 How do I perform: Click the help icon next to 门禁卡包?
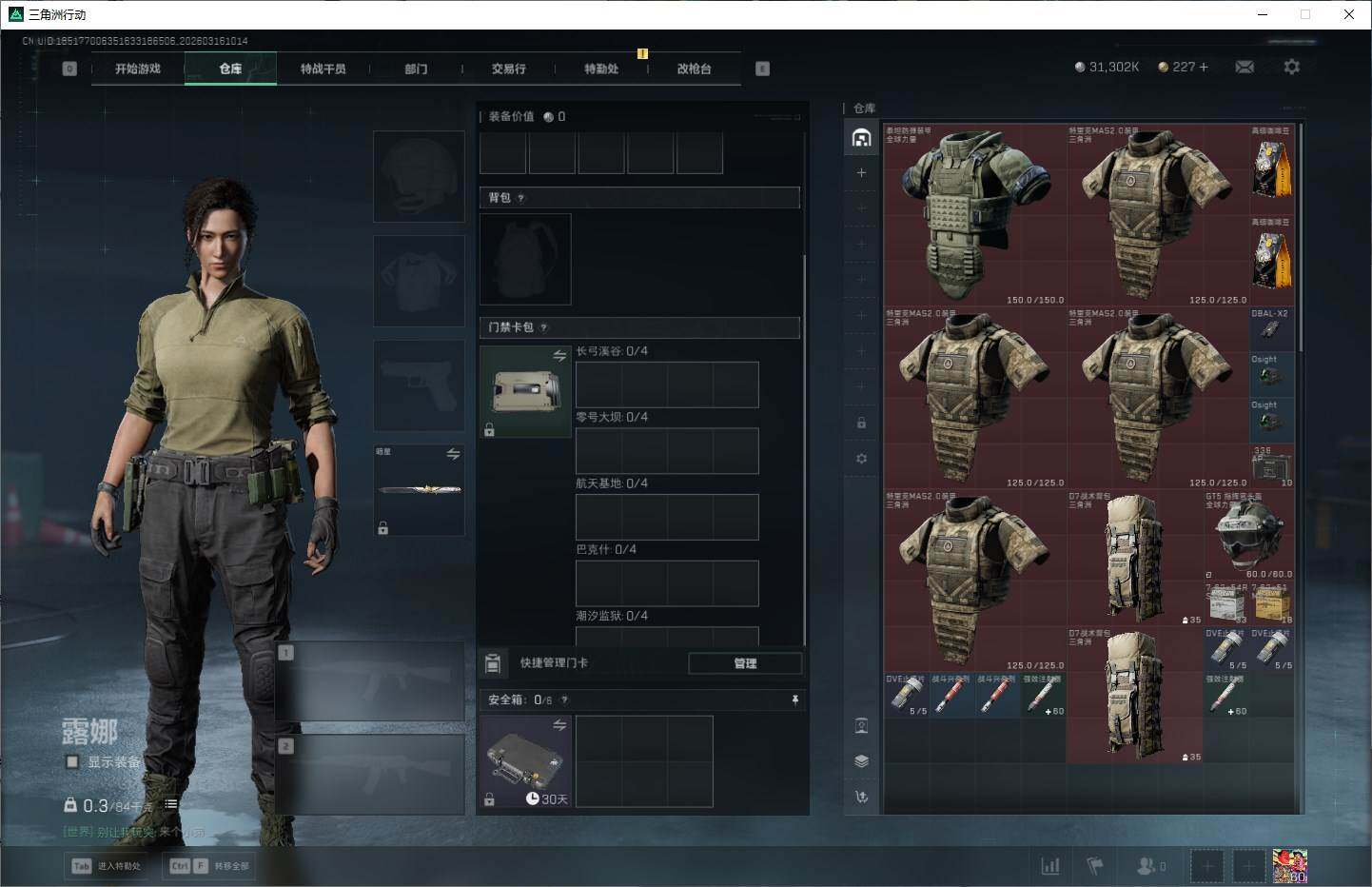[543, 327]
